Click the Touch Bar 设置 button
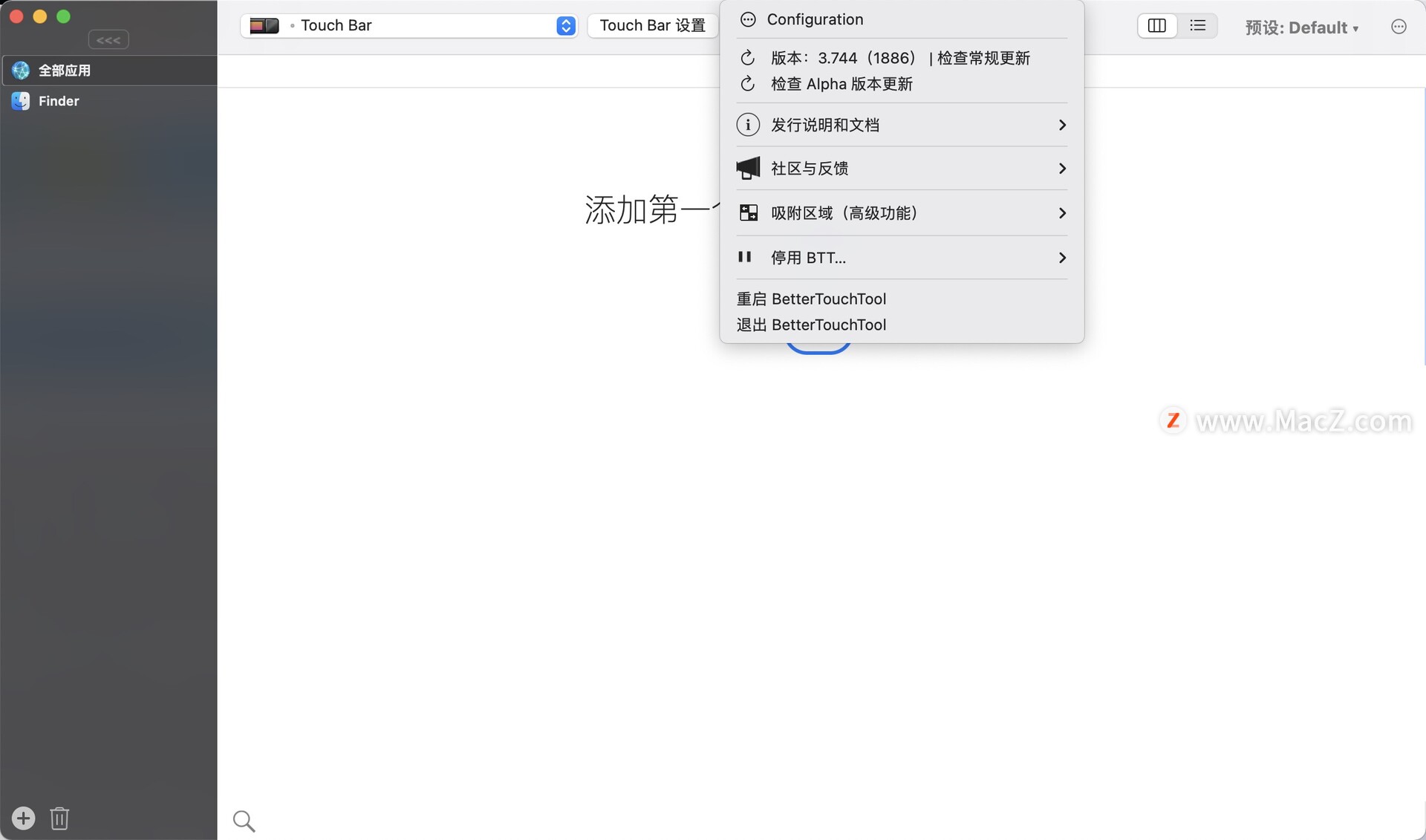Image resolution: width=1426 pixels, height=840 pixels. point(653,26)
